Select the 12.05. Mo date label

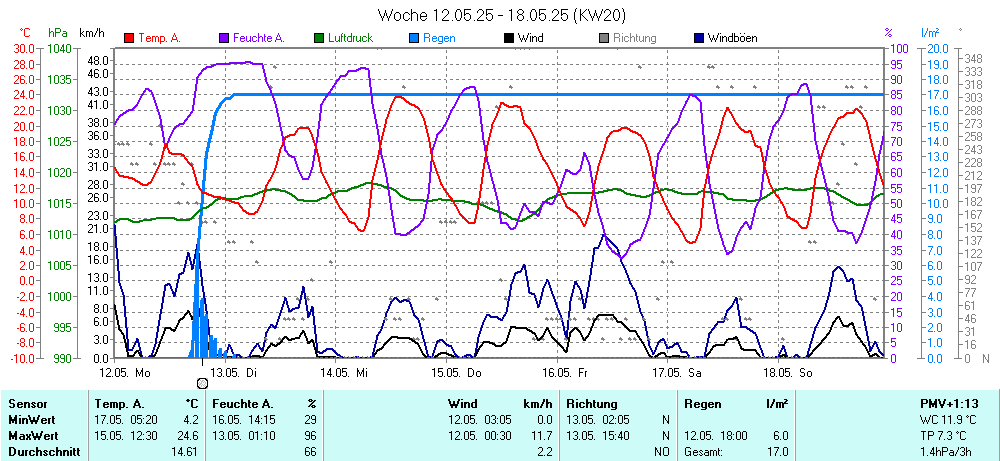[x=125, y=372]
